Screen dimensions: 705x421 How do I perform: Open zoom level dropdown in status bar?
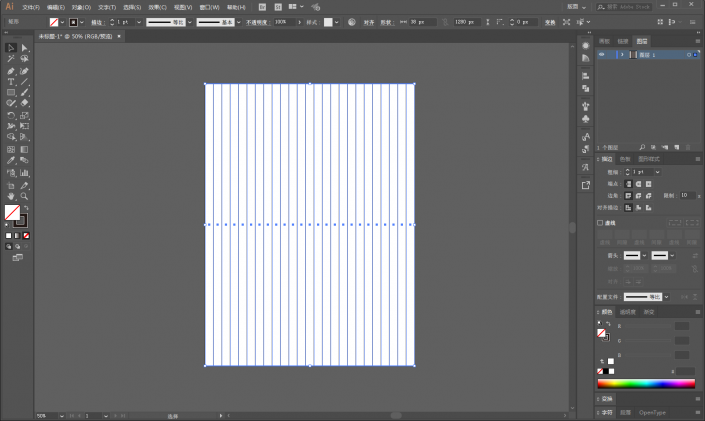pos(62,416)
